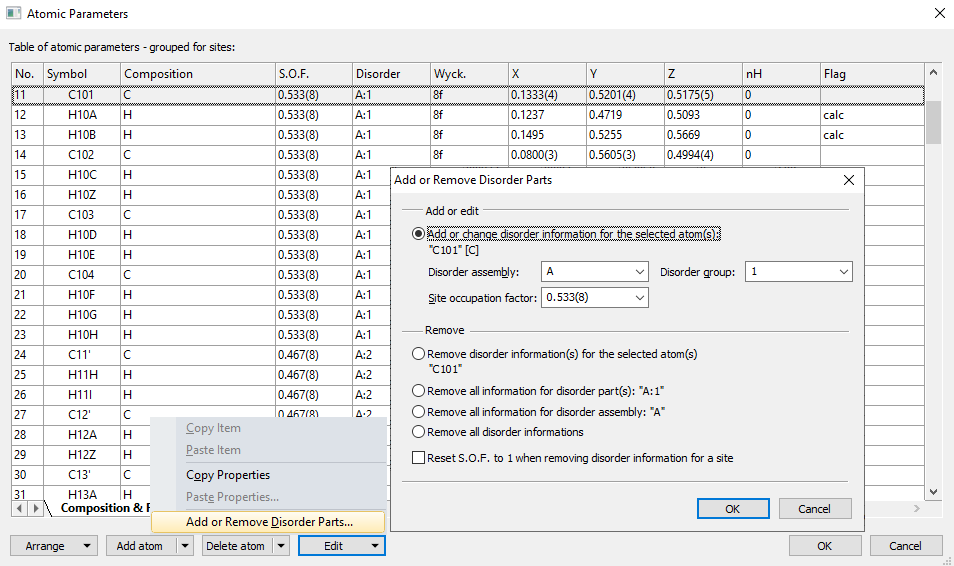Open the Add atom dropdown arrow
Image resolution: width=954 pixels, height=566 pixels.
click(x=184, y=546)
